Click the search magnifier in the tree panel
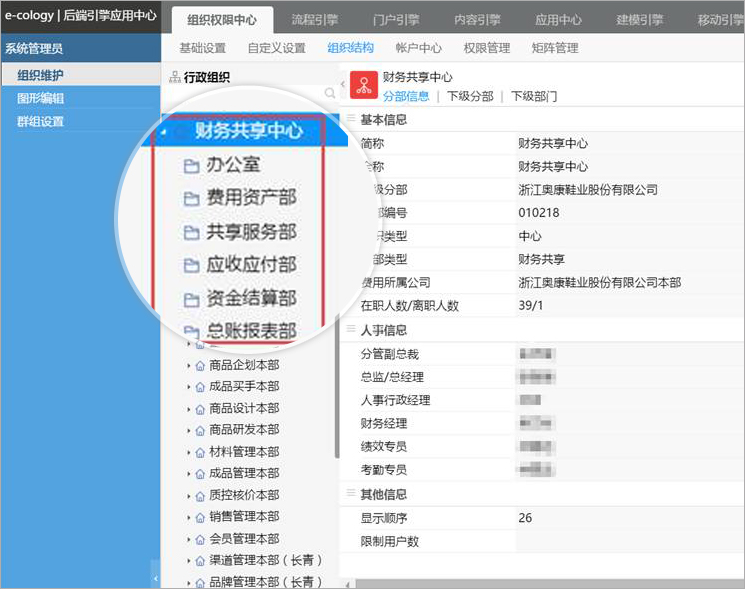The width and height of the screenshot is (745, 589). [331, 93]
